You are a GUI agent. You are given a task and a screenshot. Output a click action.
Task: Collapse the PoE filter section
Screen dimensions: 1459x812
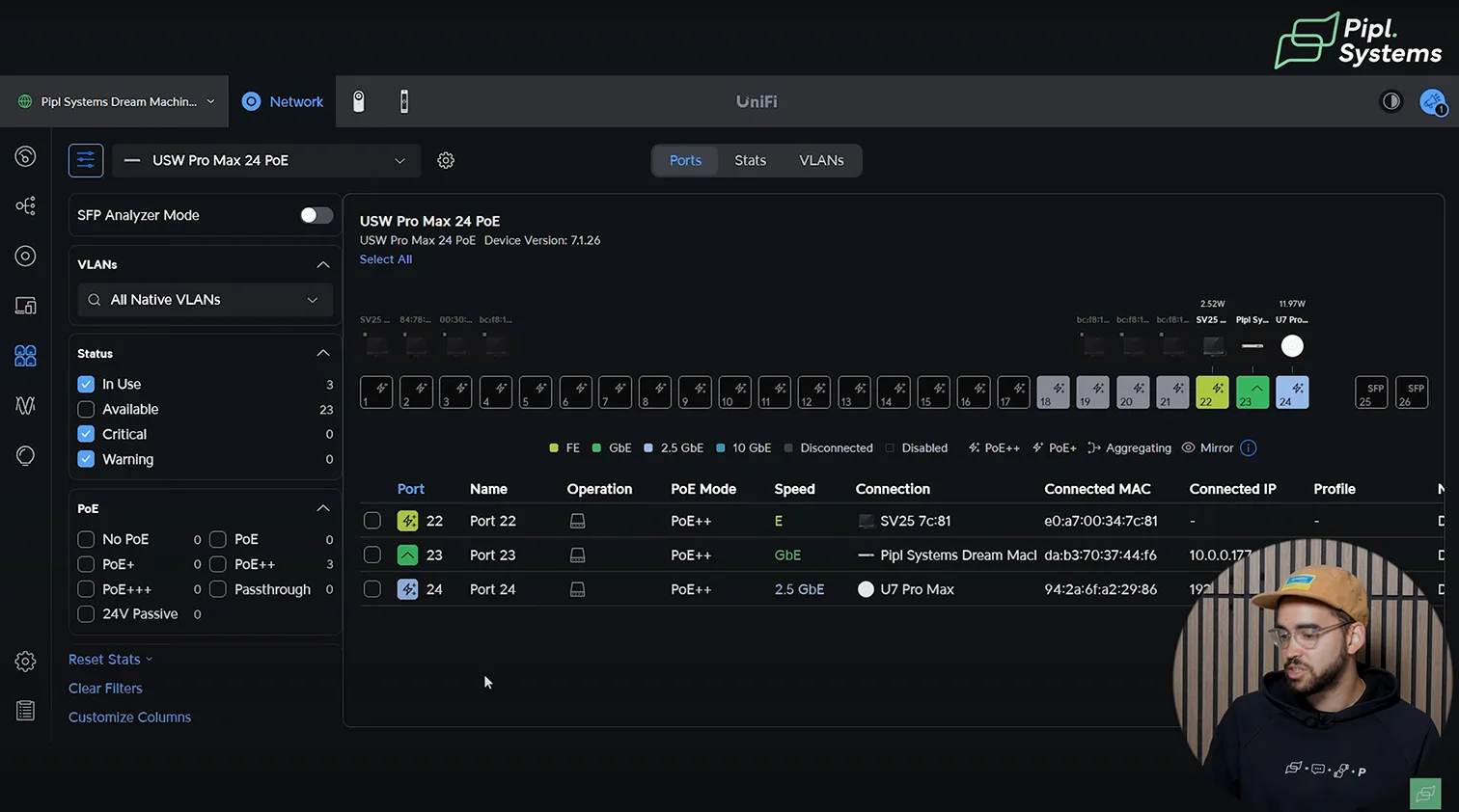point(323,508)
